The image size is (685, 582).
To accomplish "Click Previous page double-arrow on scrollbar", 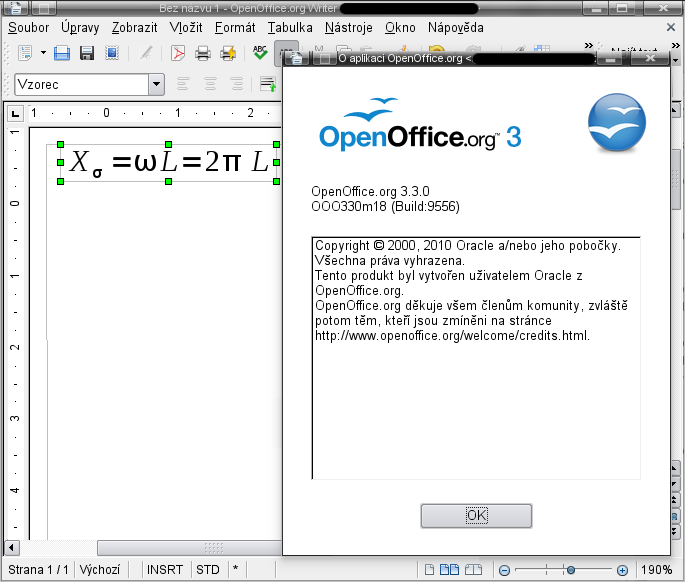I will click(x=675, y=500).
